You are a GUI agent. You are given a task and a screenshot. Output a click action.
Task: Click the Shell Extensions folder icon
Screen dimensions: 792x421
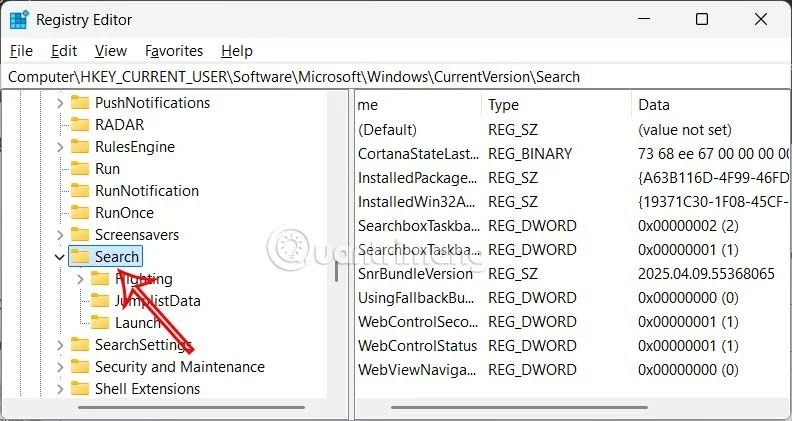point(80,389)
